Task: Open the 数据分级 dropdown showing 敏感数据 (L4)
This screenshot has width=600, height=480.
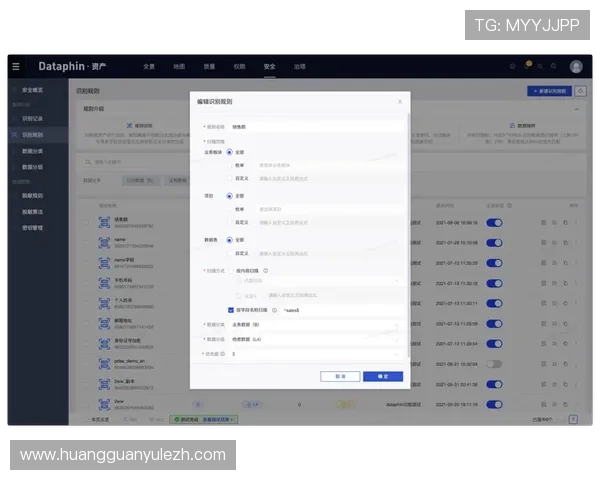Action: 315,339
